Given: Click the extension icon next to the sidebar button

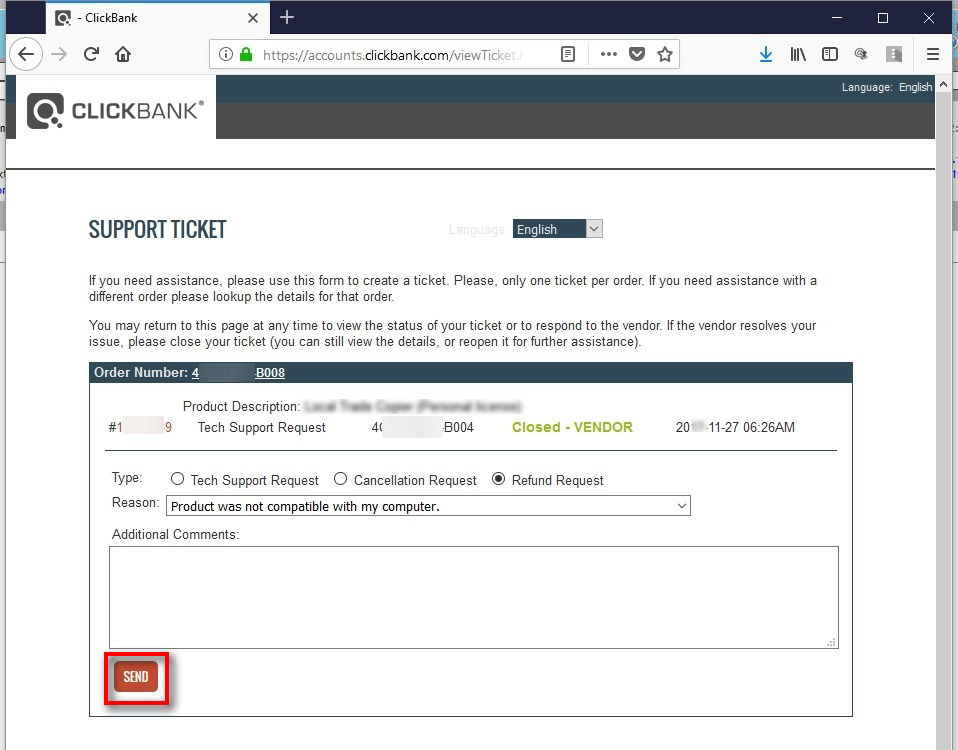Looking at the screenshot, I should click(x=861, y=54).
